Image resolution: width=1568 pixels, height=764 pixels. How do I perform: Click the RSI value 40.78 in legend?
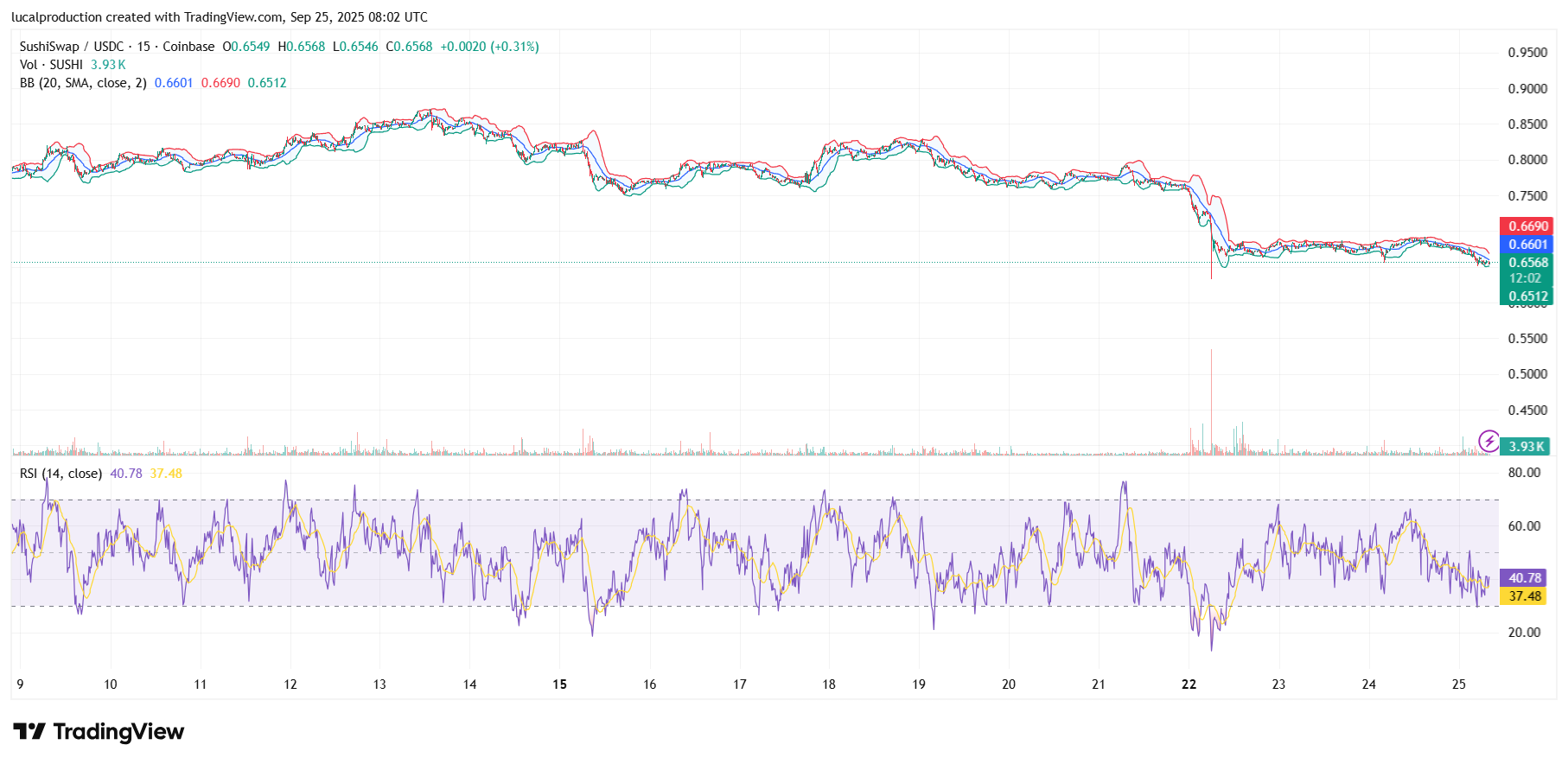(126, 474)
